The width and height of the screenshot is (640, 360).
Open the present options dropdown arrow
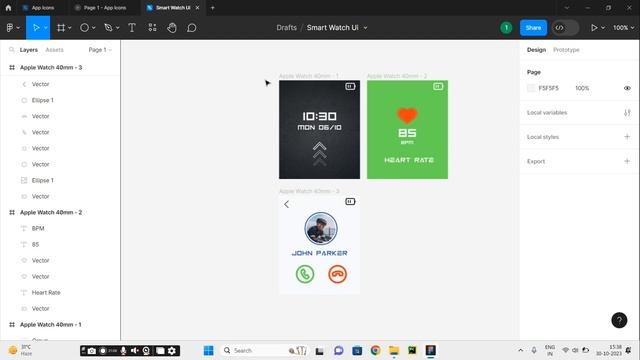pyautogui.click(x=603, y=28)
